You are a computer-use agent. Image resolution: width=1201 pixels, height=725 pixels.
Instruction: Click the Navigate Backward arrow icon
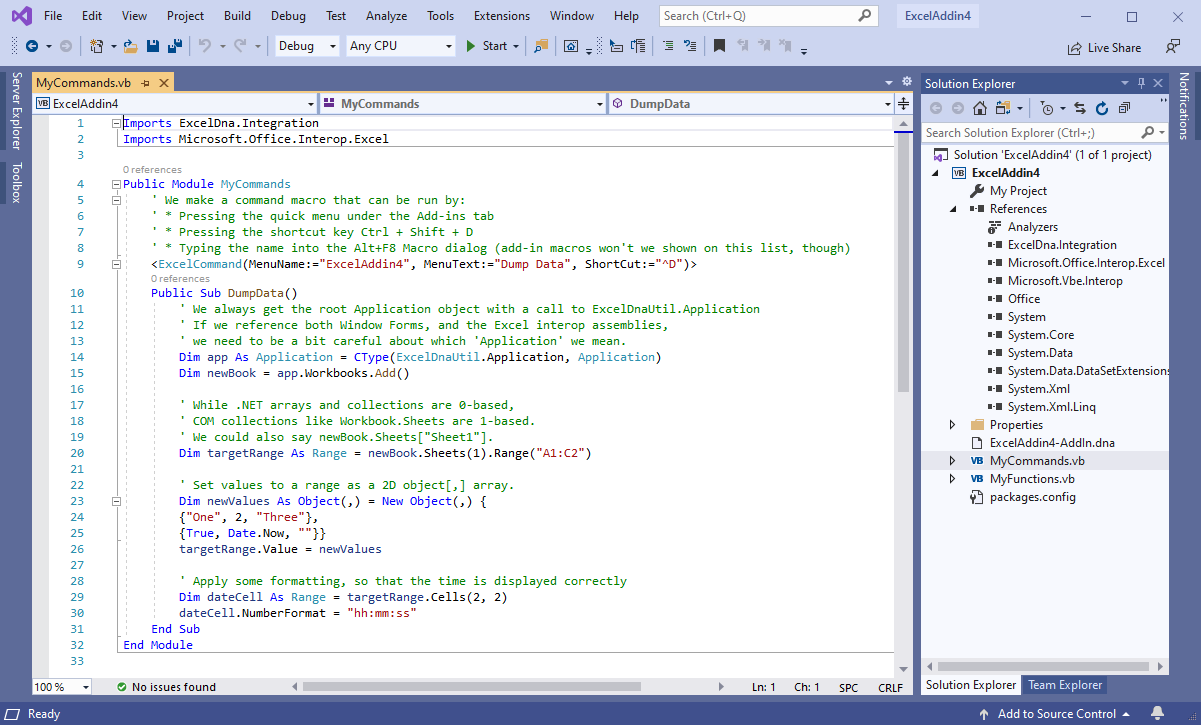(32, 46)
